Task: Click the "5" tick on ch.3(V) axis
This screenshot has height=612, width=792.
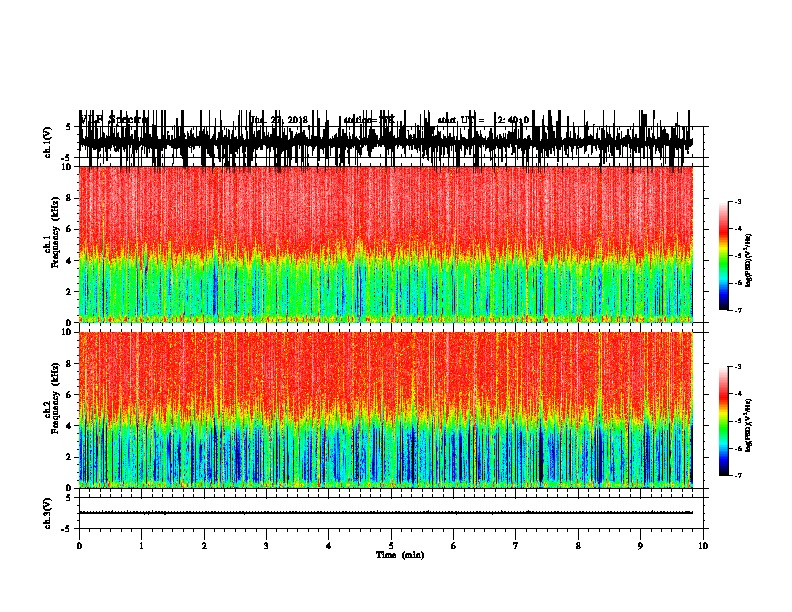Action: (69, 498)
